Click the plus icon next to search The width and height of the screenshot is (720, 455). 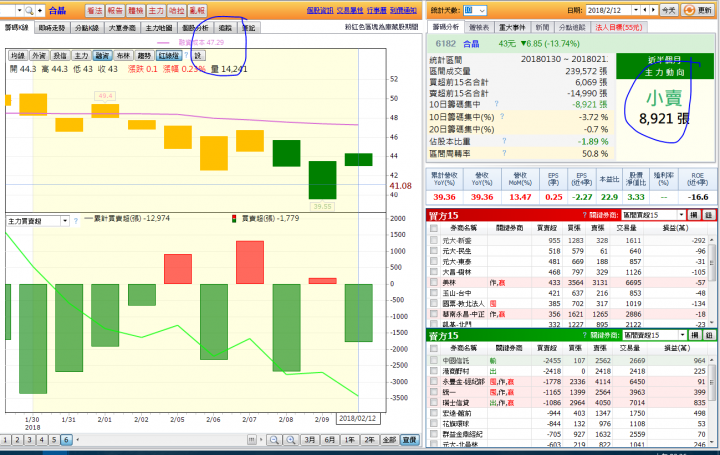click(x=40, y=10)
